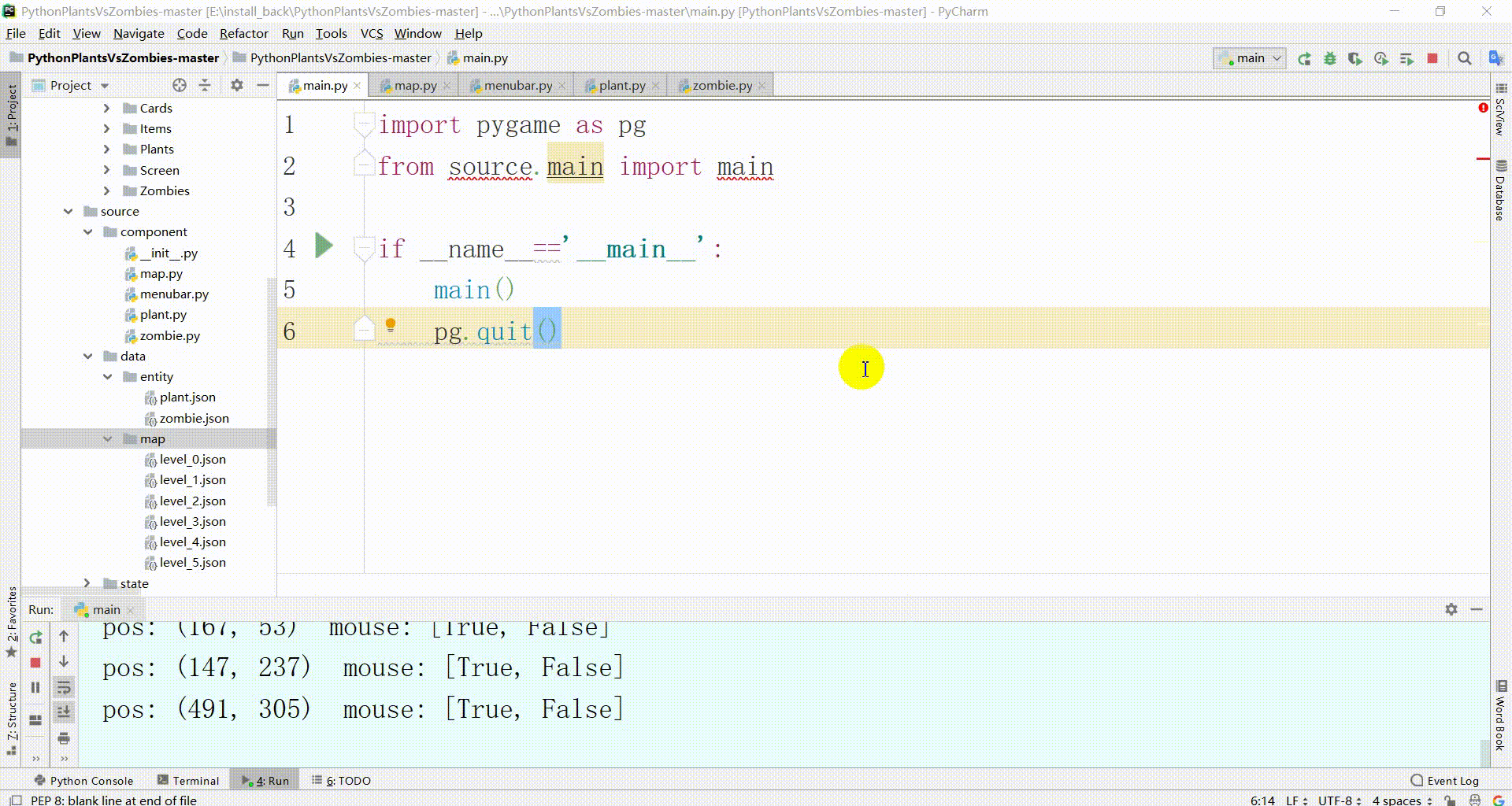
Task: Open the VCS menu
Action: pyautogui.click(x=371, y=33)
